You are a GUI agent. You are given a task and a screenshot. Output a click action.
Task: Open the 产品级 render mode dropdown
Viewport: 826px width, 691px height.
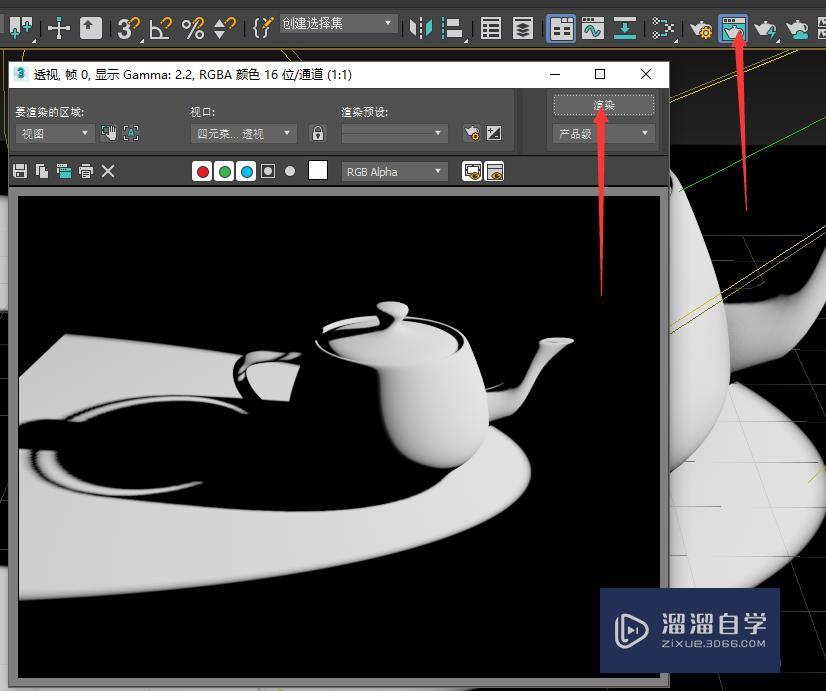[x=604, y=134]
